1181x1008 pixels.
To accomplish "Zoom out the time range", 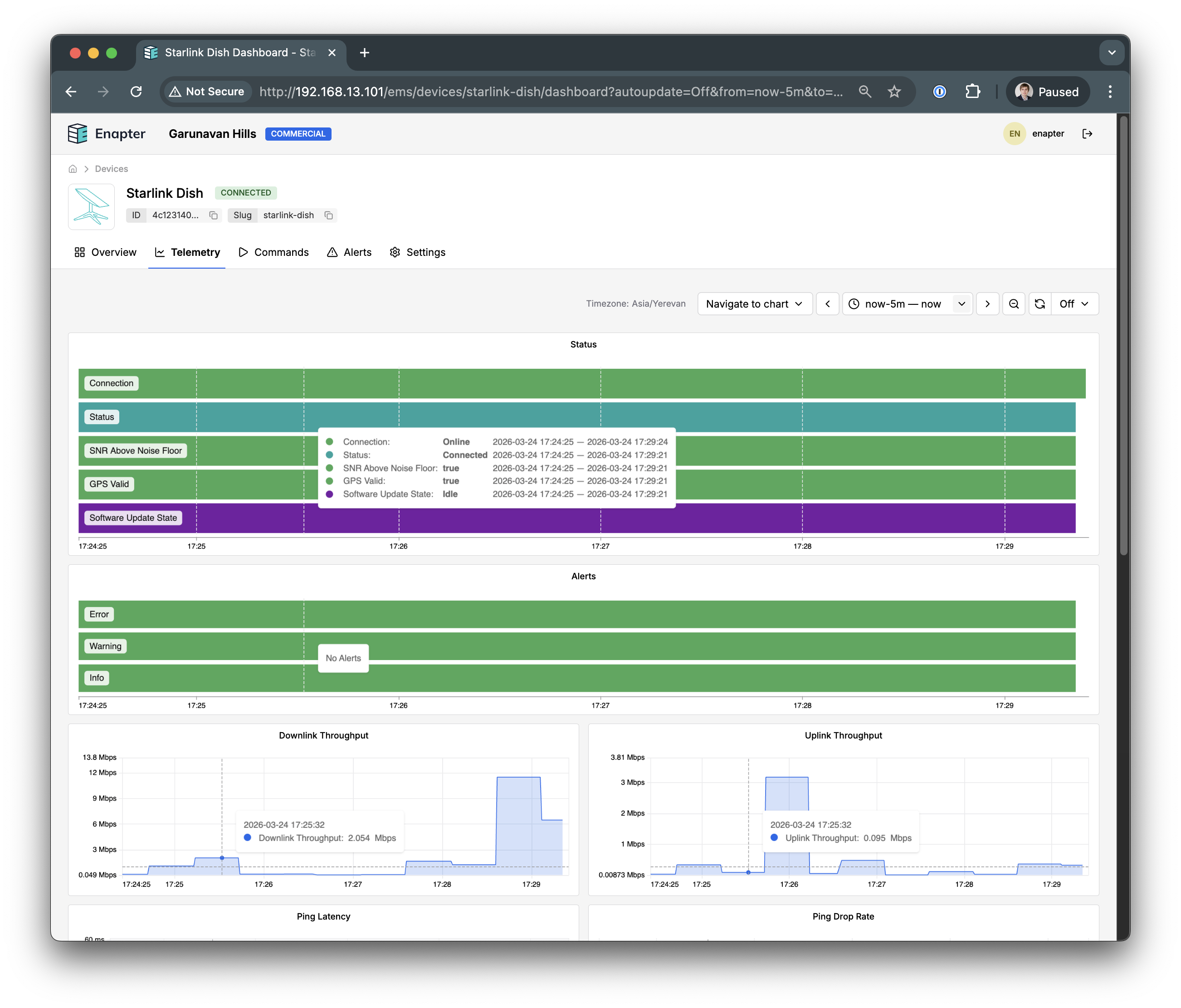I will [1014, 304].
